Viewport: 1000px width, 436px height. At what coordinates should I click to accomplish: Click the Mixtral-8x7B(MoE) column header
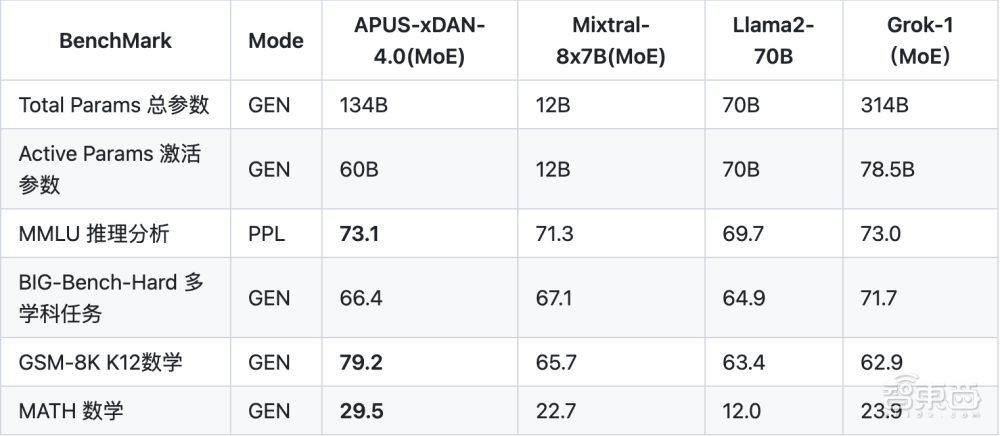pyautogui.click(x=610, y=41)
